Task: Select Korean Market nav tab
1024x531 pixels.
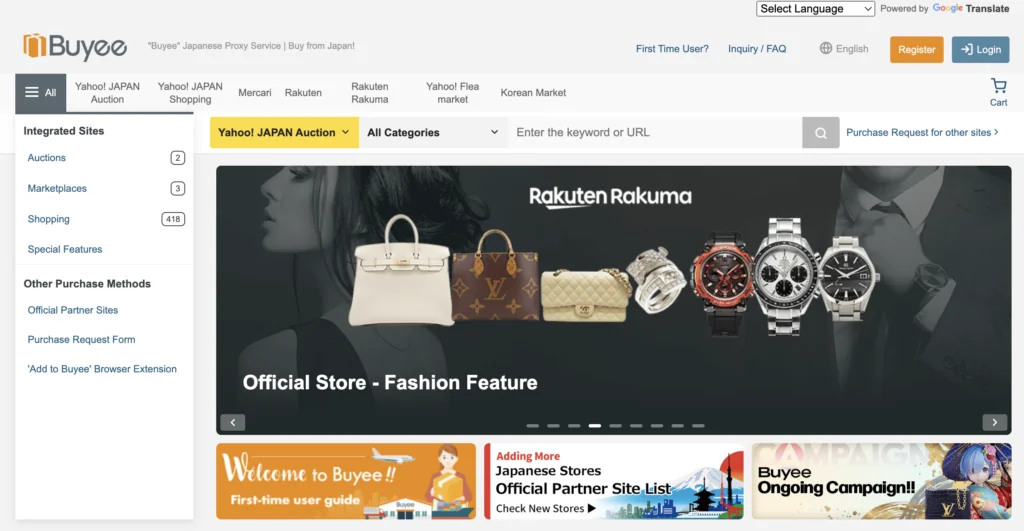Action: [533, 93]
